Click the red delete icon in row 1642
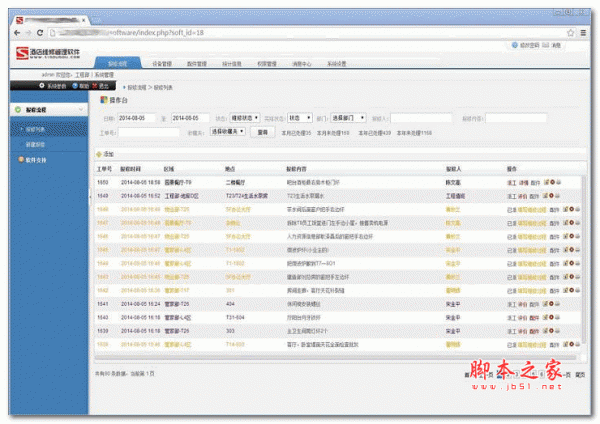The width and height of the screenshot is (600, 424). (571, 290)
